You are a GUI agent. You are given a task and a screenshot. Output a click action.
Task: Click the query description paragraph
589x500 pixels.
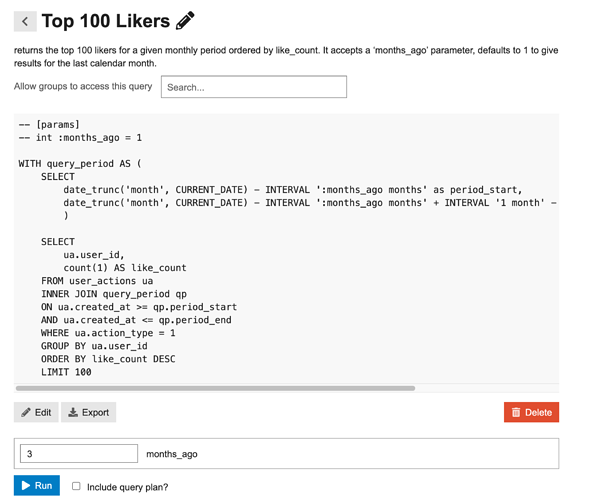[x=286, y=57]
